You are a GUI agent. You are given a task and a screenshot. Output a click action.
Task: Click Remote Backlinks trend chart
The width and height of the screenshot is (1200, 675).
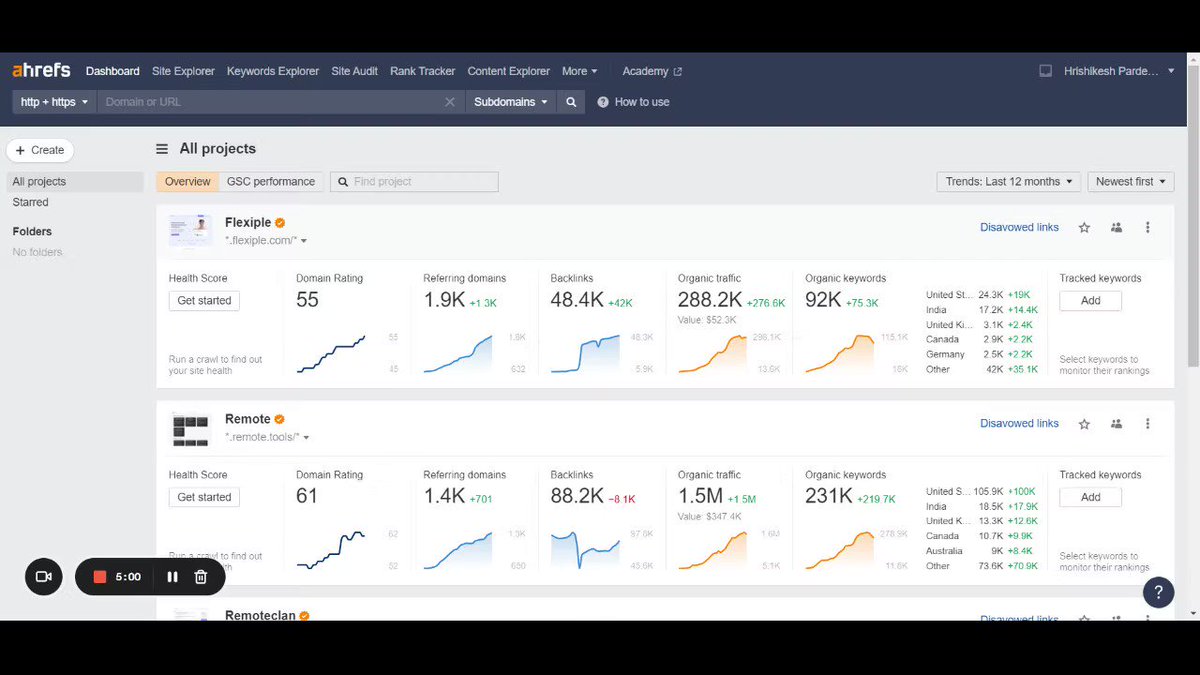tap(585, 550)
